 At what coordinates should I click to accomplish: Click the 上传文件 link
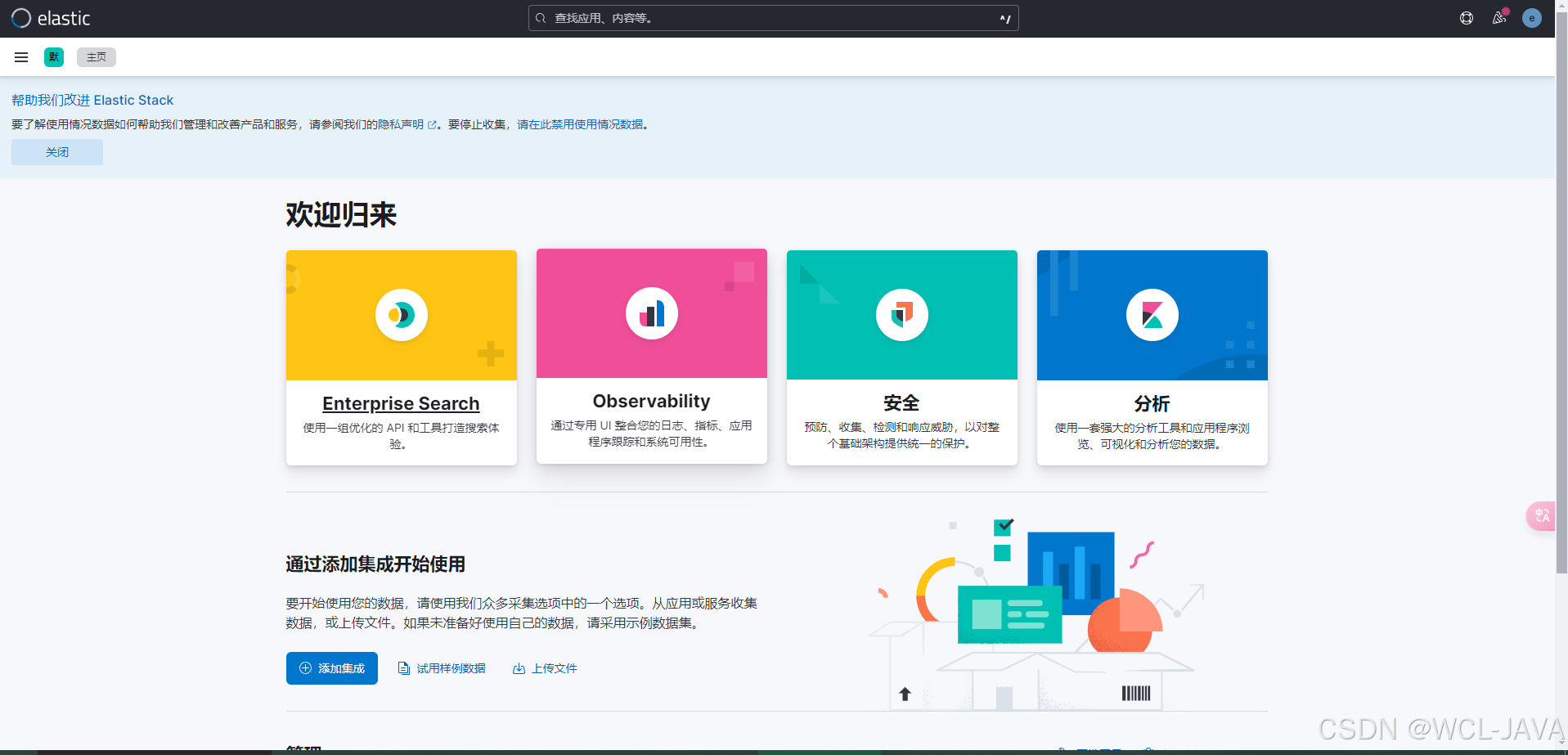[545, 668]
